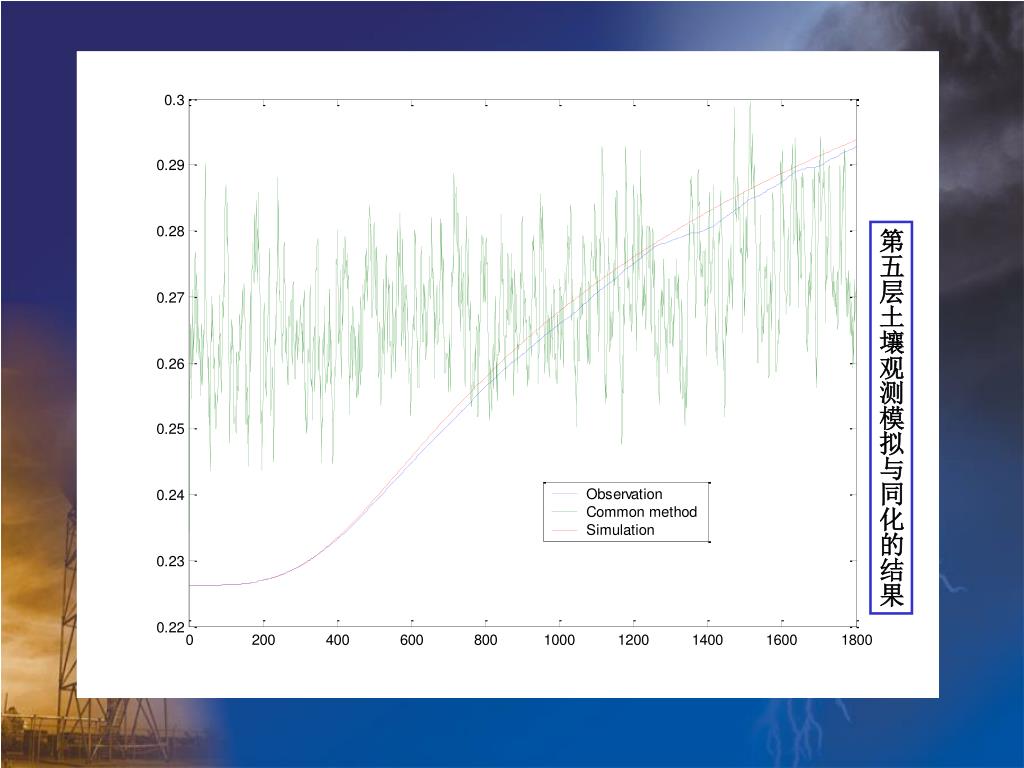Click the x-axis label 800

click(x=486, y=640)
